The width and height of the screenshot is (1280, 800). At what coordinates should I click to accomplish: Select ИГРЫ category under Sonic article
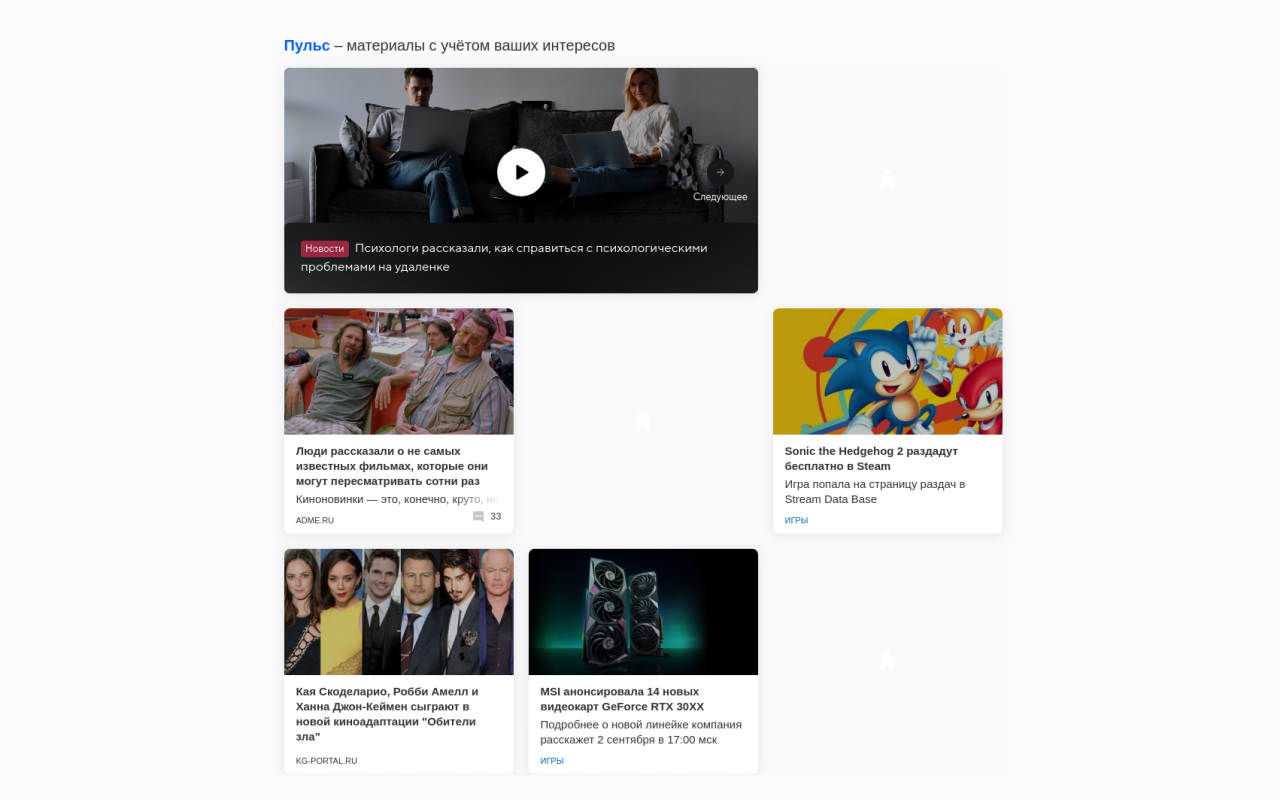796,520
